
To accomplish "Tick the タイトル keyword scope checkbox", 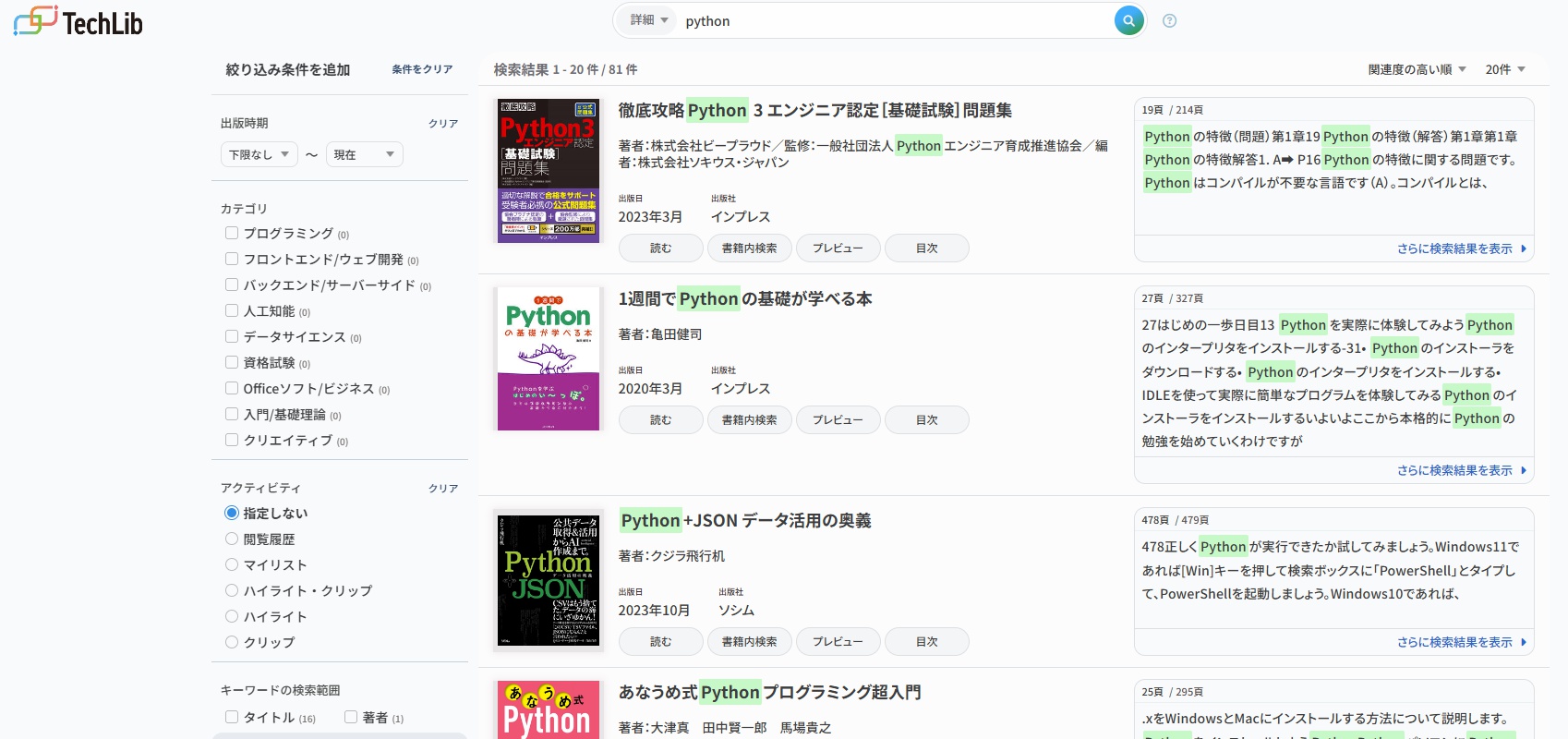I will (x=232, y=717).
